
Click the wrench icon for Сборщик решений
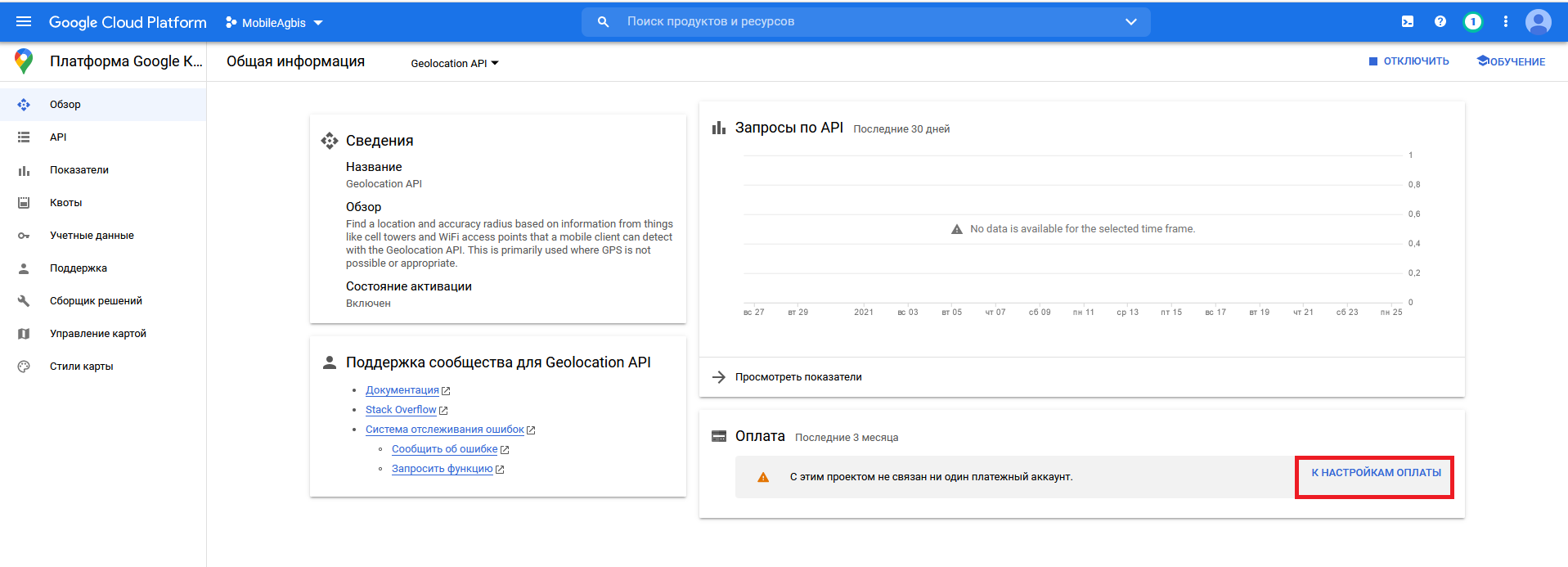point(24,301)
